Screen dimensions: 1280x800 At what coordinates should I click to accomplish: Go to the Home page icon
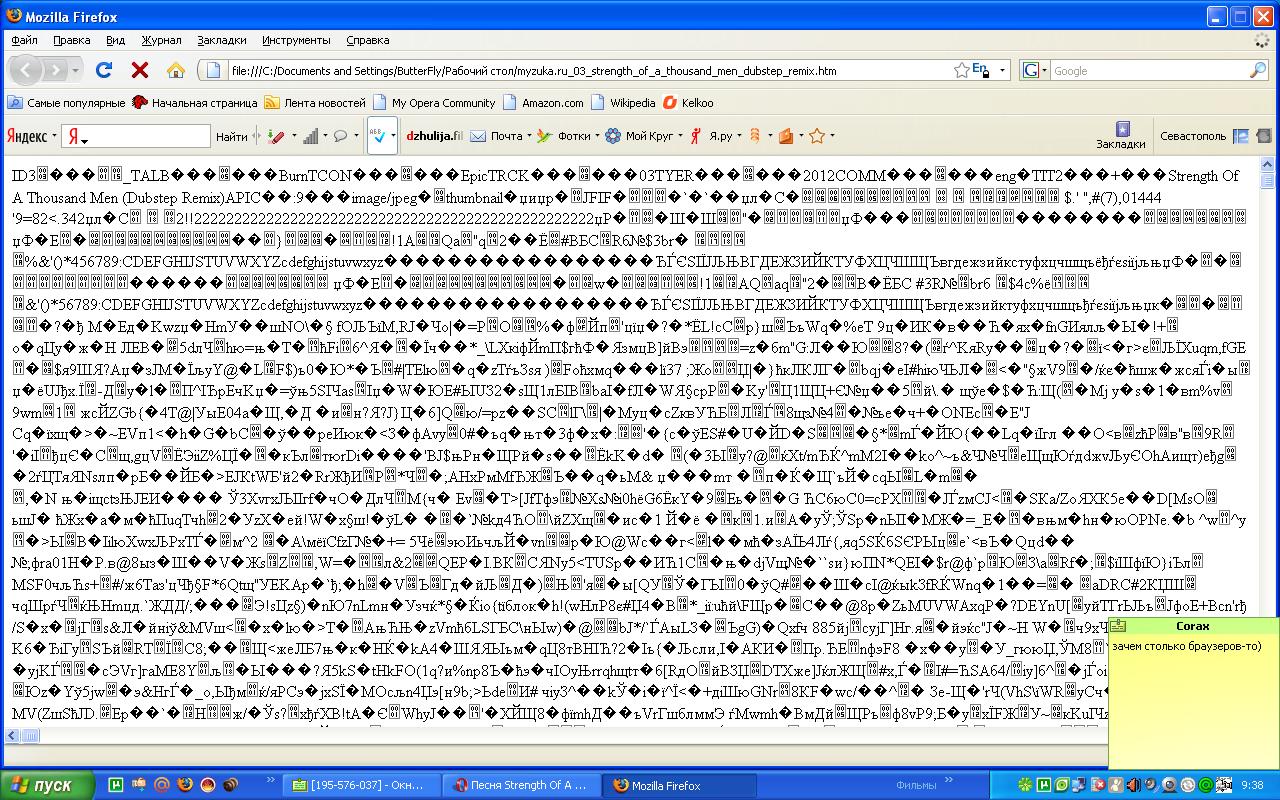tap(176, 70)
